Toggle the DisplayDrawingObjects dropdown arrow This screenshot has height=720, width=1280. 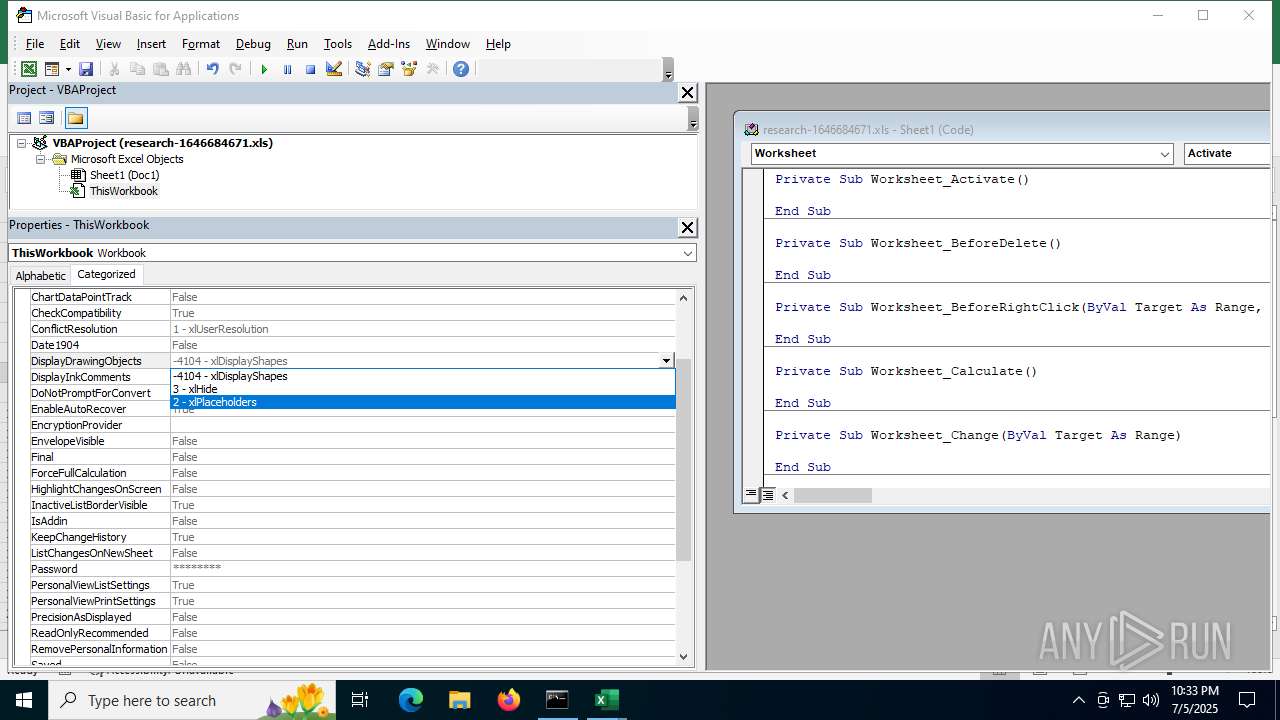click(x=666, y=361)
